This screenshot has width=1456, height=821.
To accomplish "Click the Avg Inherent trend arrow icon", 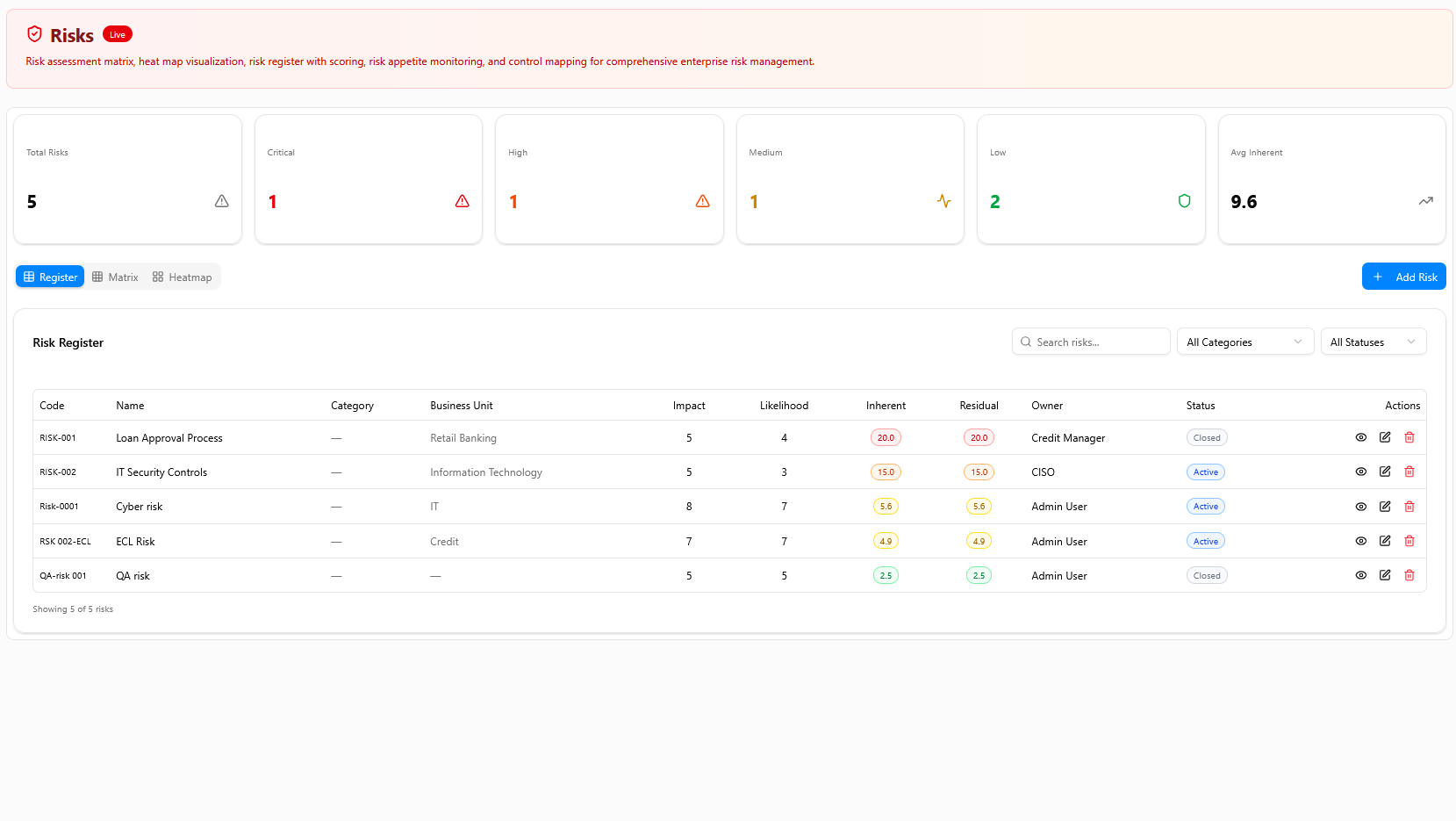I will tap(1425, 201).
